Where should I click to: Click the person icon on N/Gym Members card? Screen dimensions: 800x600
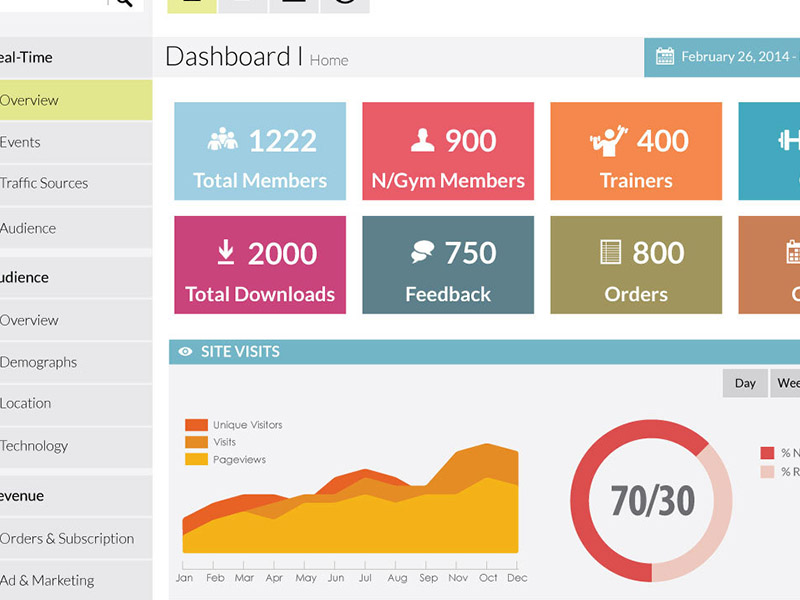tap(422, 140)
